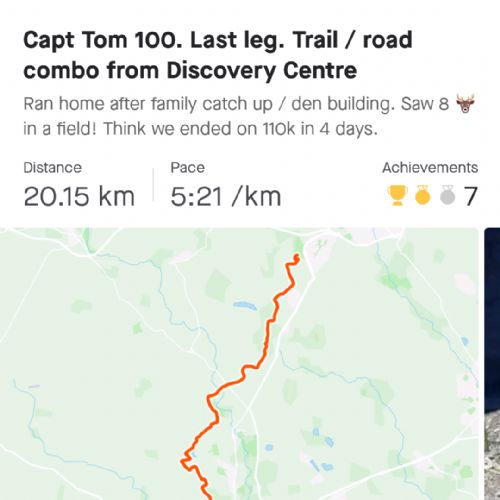Click the 'Ran home after family catch up' description

coord(148,104)
